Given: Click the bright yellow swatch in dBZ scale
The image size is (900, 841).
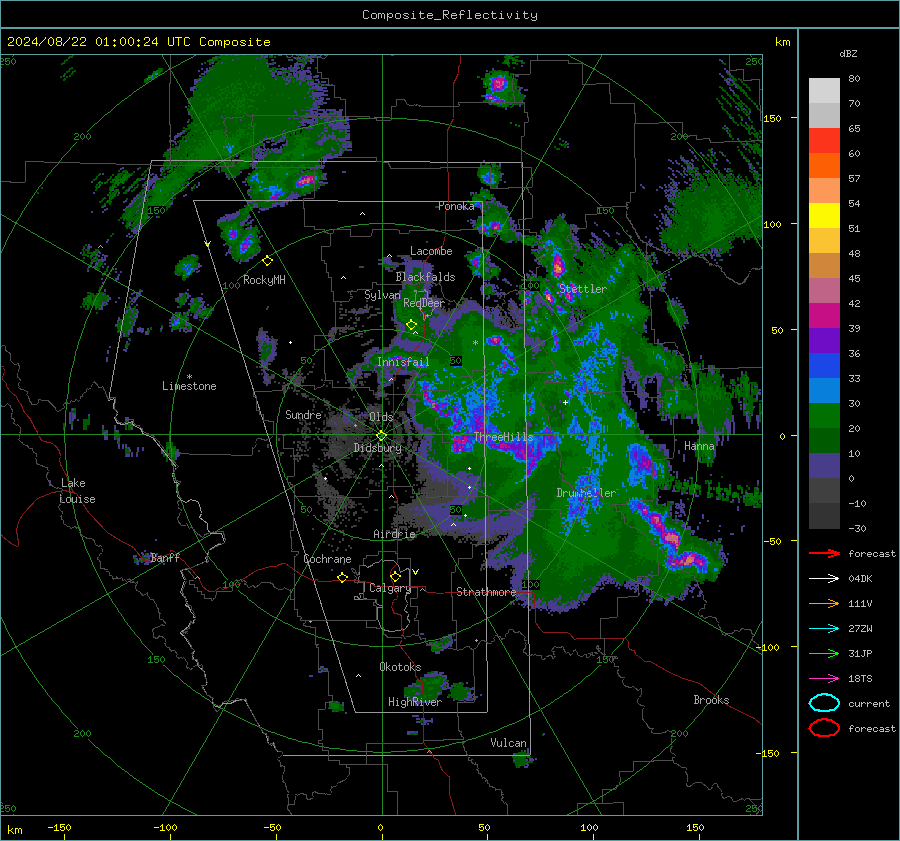Looking at the screenshot, I should [824, 216].
